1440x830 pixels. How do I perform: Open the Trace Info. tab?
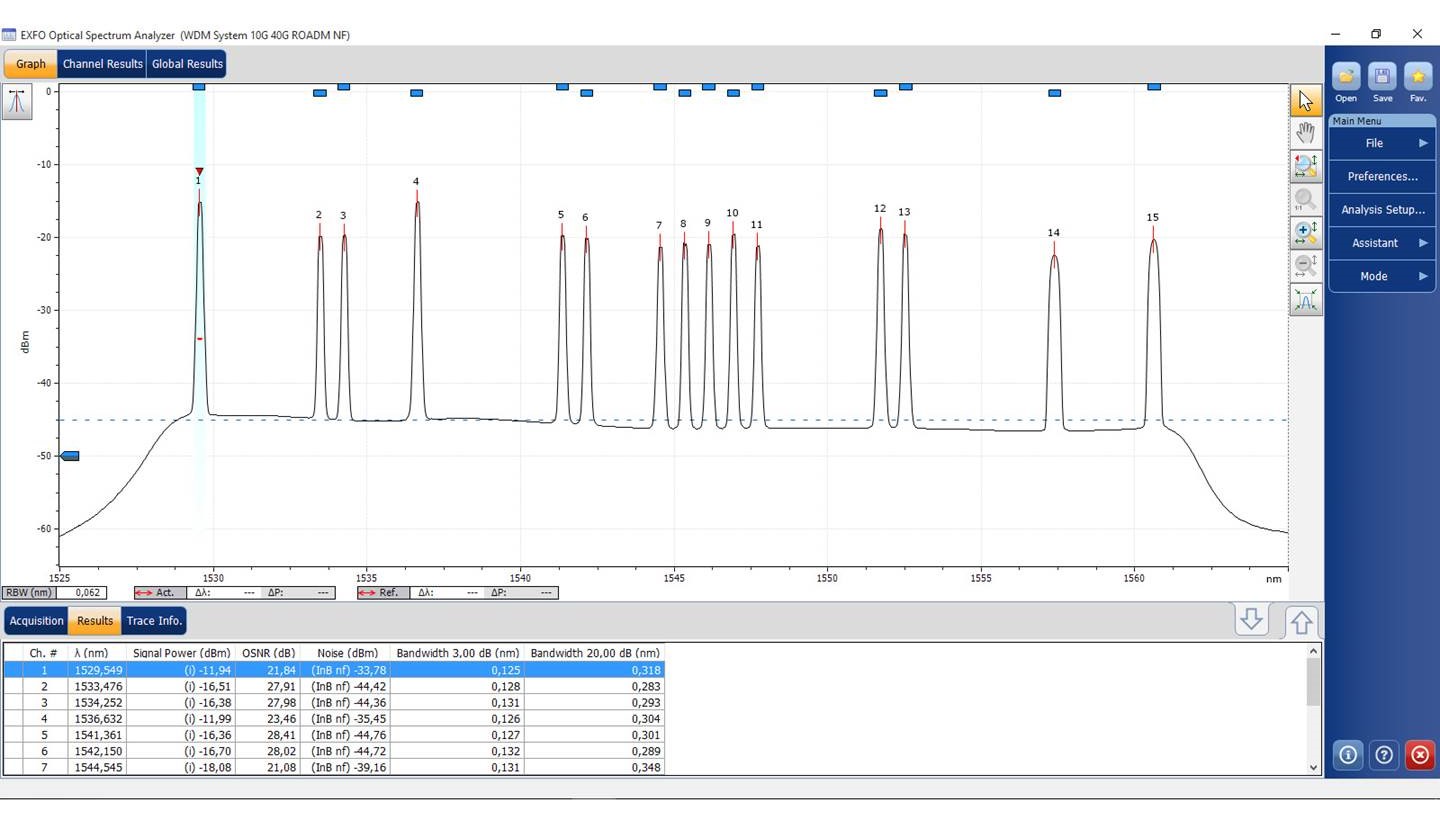(x=154, y=621)
